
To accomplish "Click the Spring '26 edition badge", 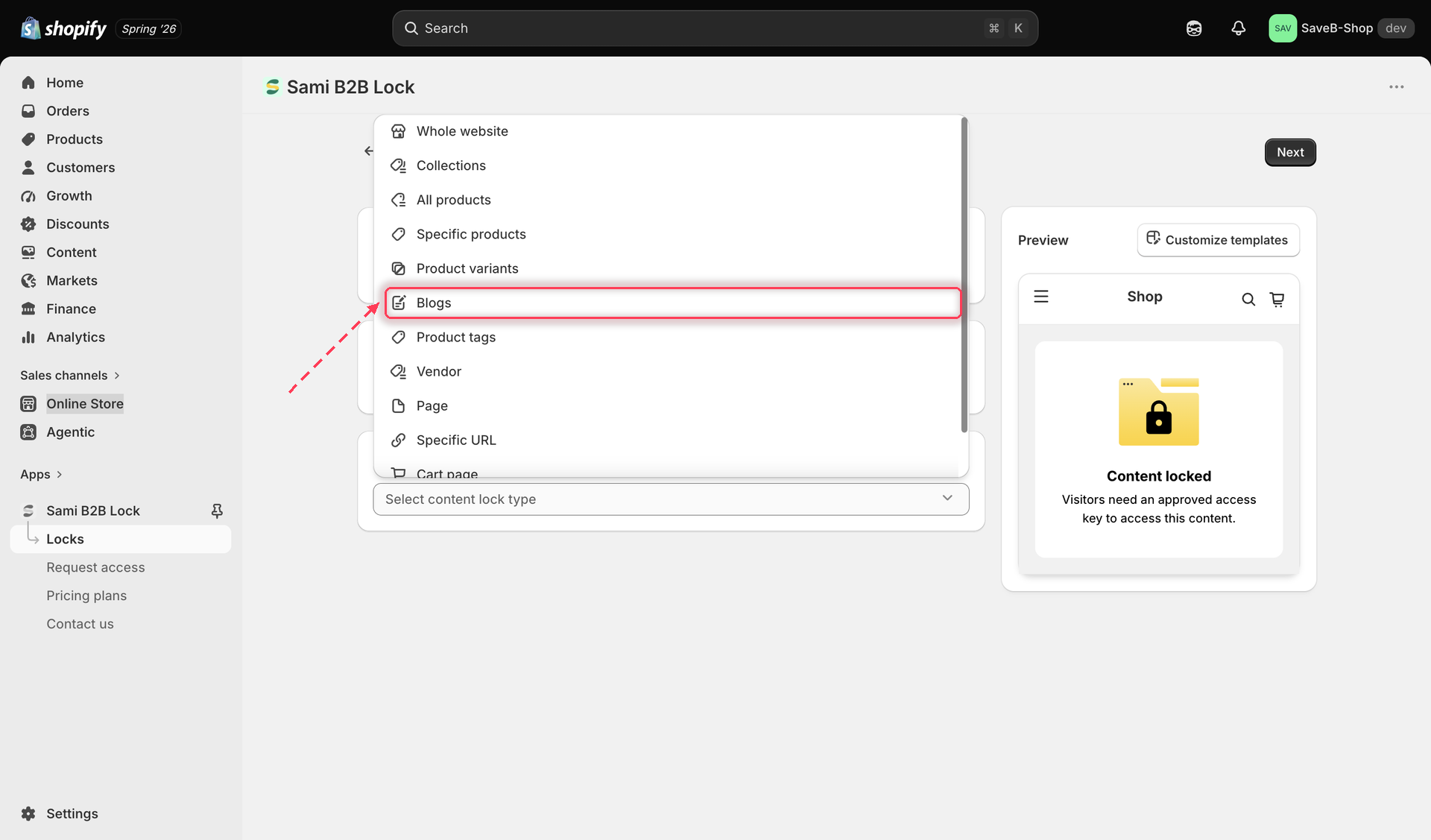I will 148,29.
